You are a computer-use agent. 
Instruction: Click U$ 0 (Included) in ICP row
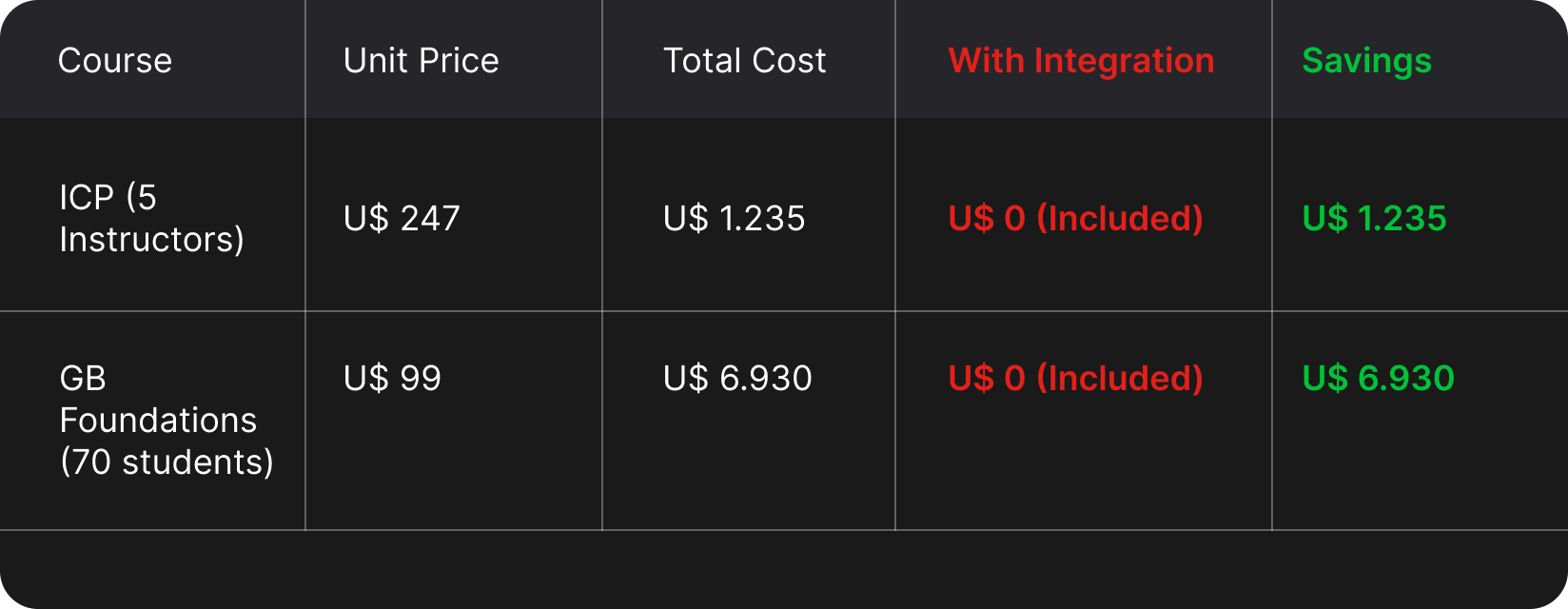point(1076,219)
